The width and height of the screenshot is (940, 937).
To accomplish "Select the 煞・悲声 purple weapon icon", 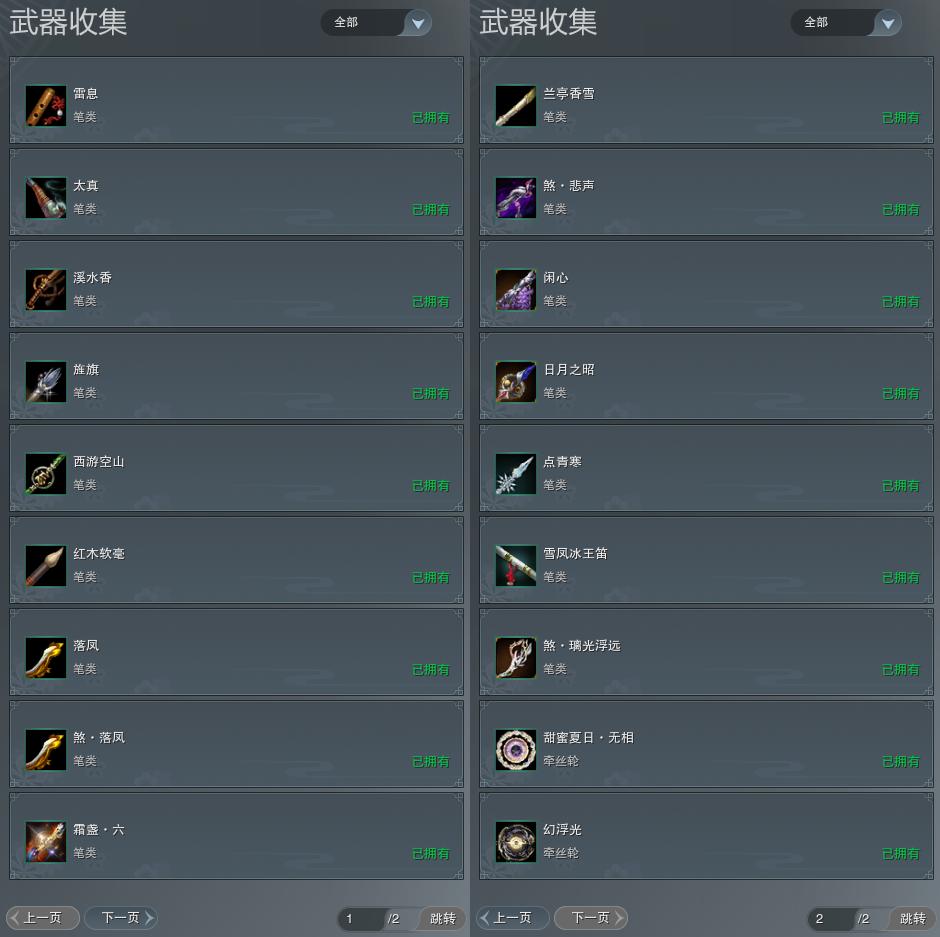I will point(516,198).
